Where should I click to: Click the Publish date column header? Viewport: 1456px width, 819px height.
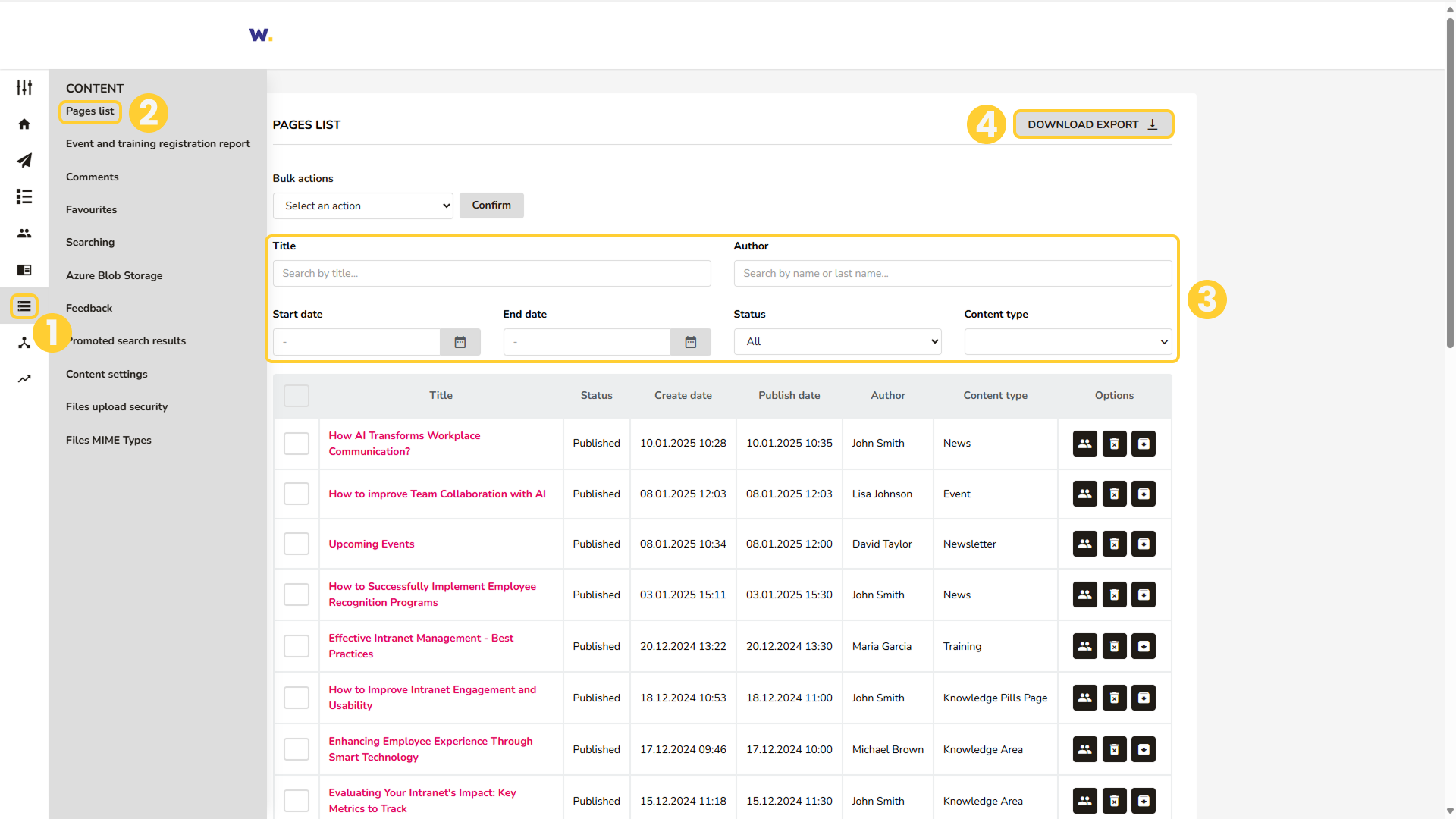point(789,396)
